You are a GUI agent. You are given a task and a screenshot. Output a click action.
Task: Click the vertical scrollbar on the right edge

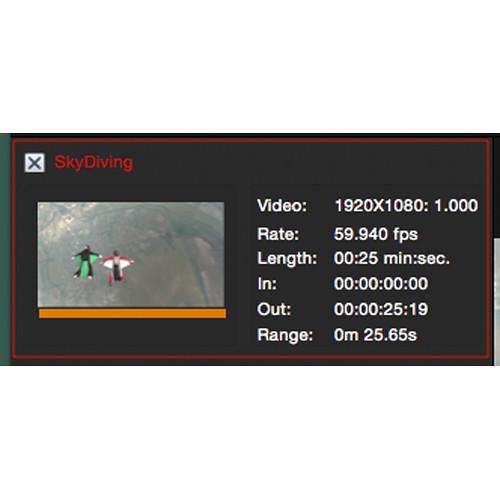[497, 302]
